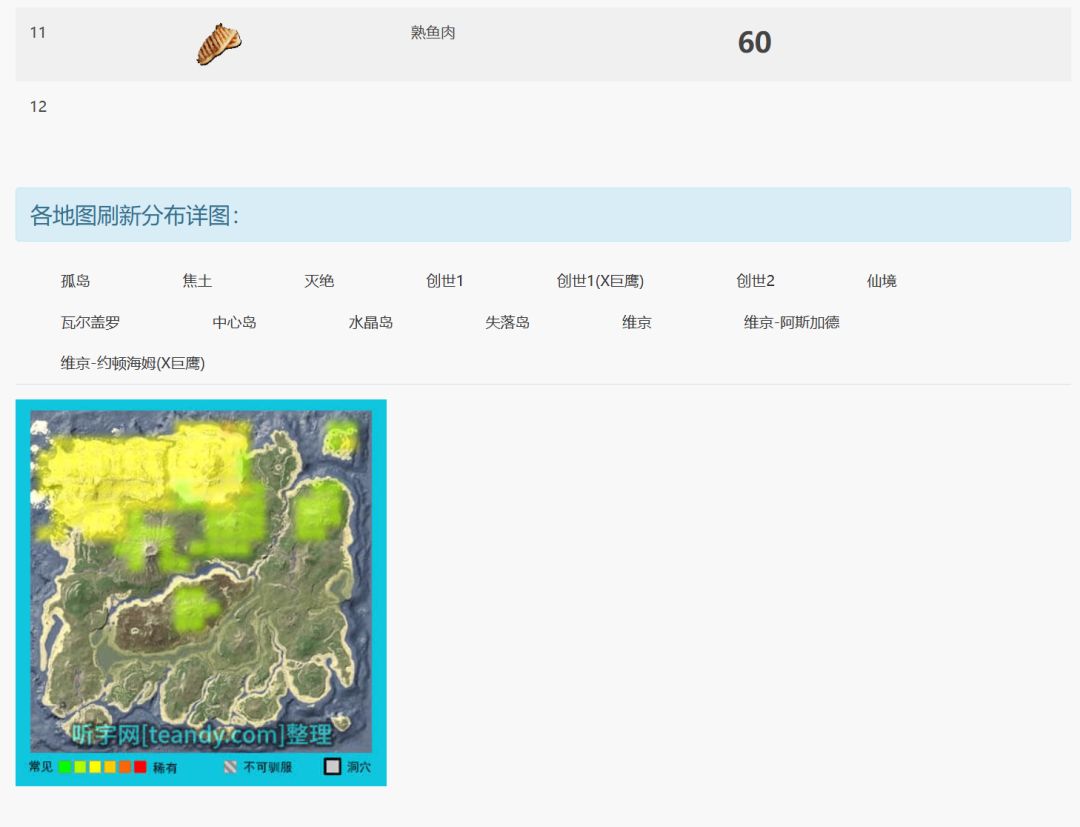The image size is (1080, 827).
Task: Click row number 11
Action: (38, 32)
